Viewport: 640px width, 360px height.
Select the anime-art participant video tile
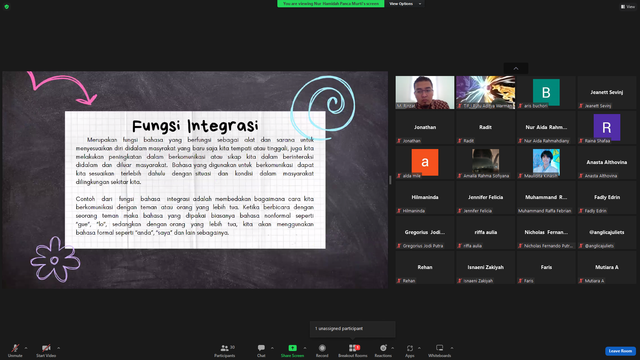coord(485,92)
